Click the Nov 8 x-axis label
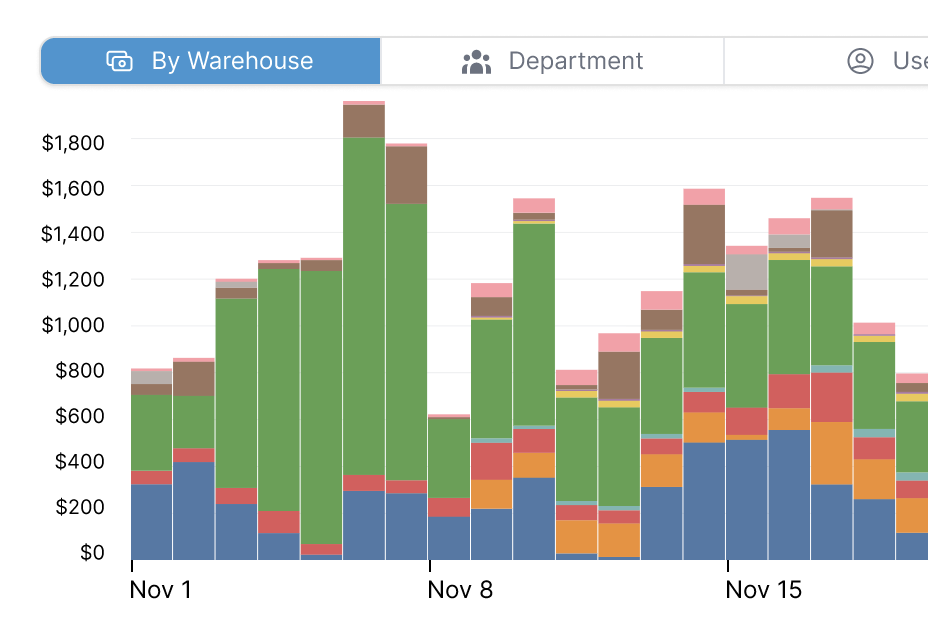The image size is (928, 619). (x=460, y=590)
